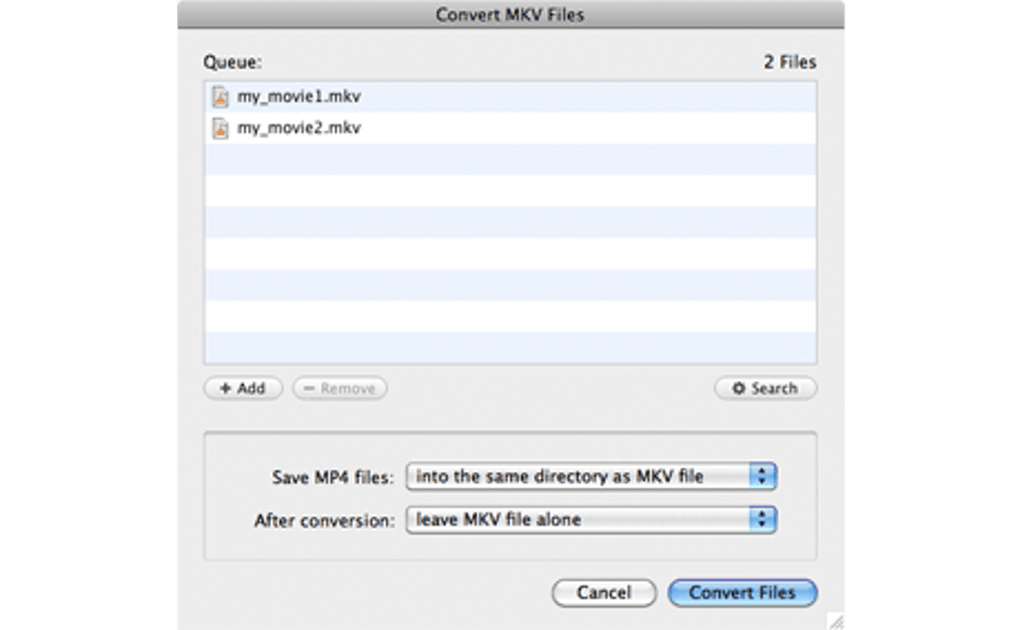Click an empty row in the queue list
Image resolution: width=1020 pixels, height=630 pixels.
click(x=510, y=253)
